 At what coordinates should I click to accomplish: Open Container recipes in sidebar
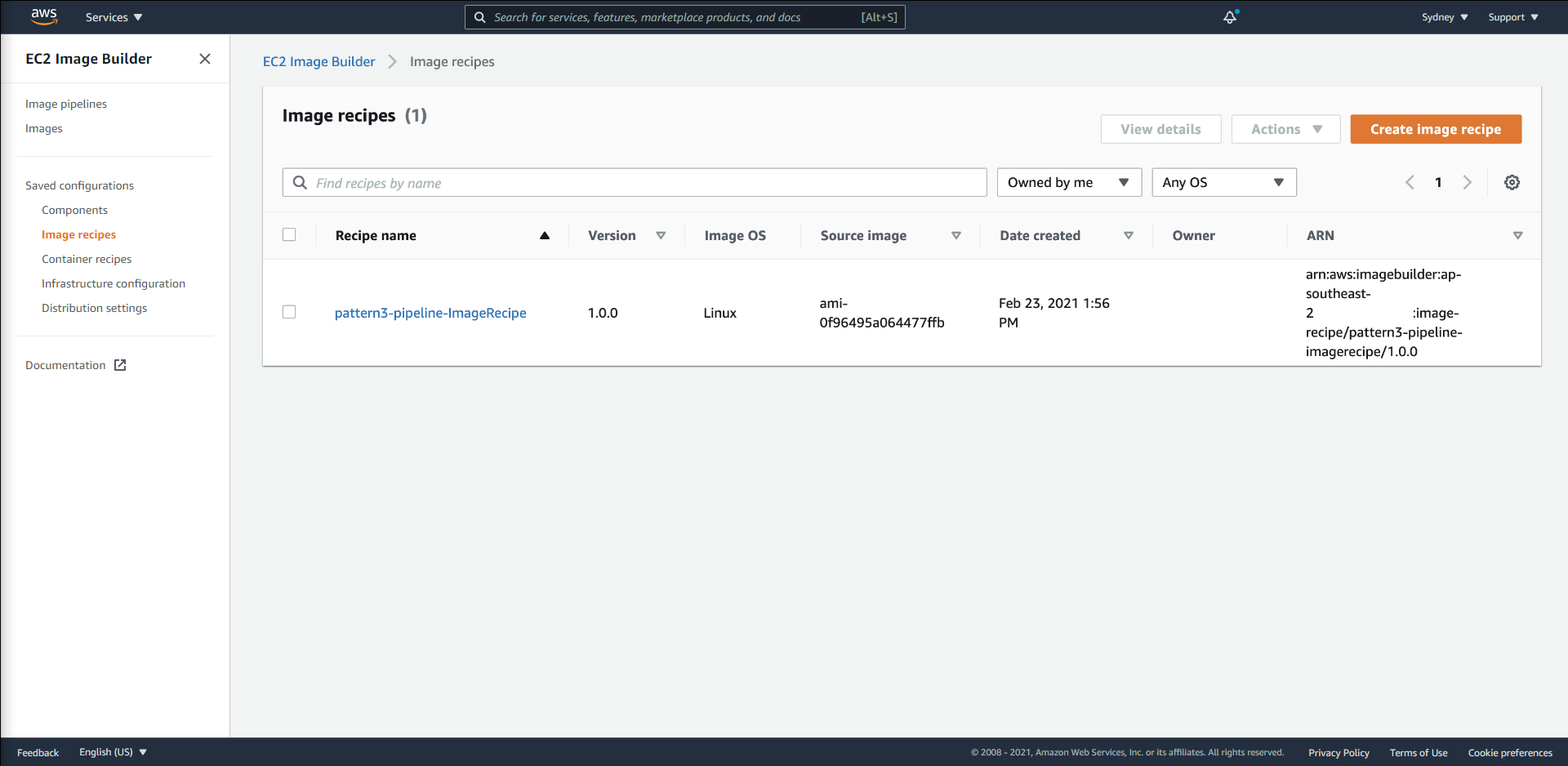(x=87, y=259)
